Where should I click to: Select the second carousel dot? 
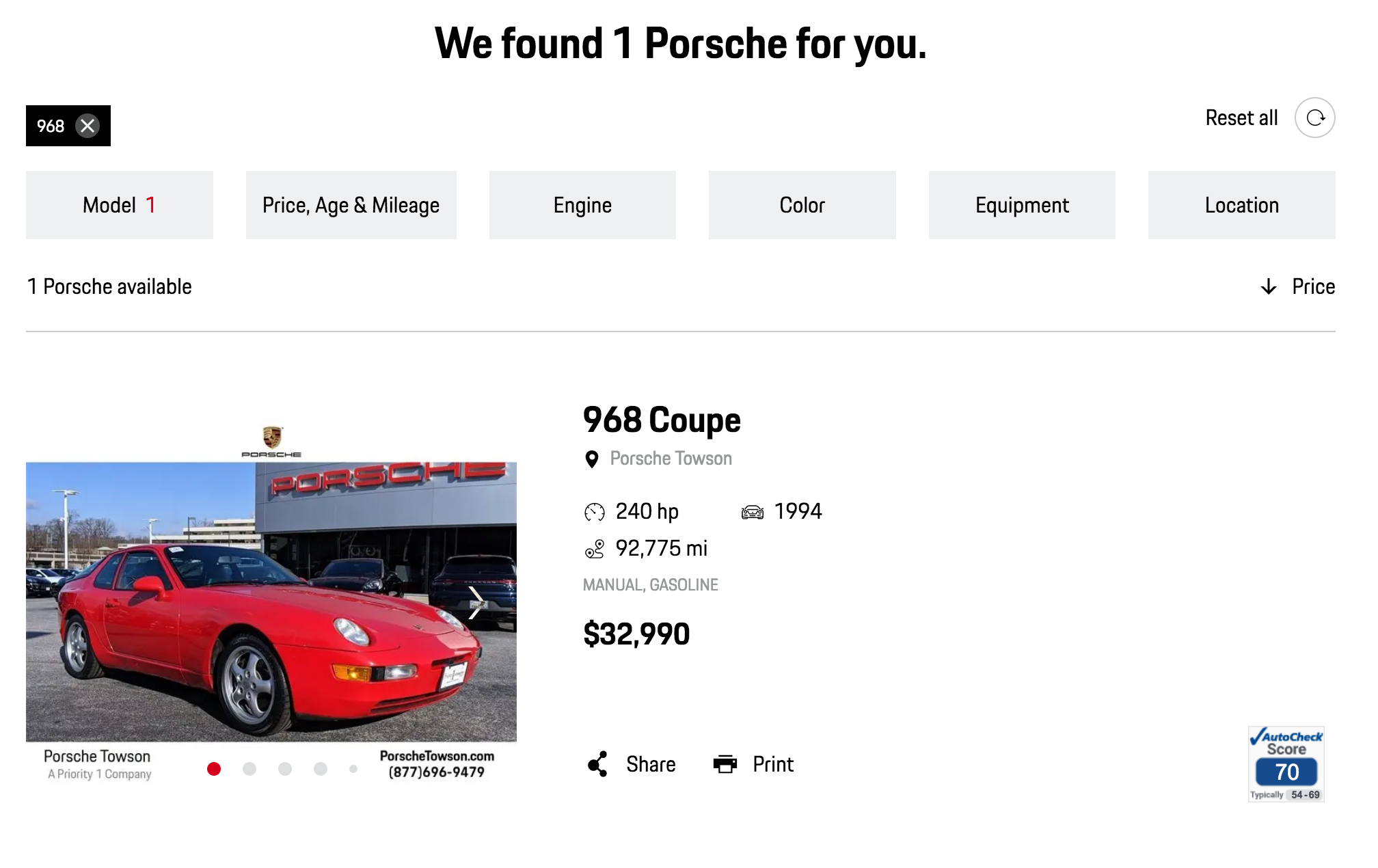249,769
